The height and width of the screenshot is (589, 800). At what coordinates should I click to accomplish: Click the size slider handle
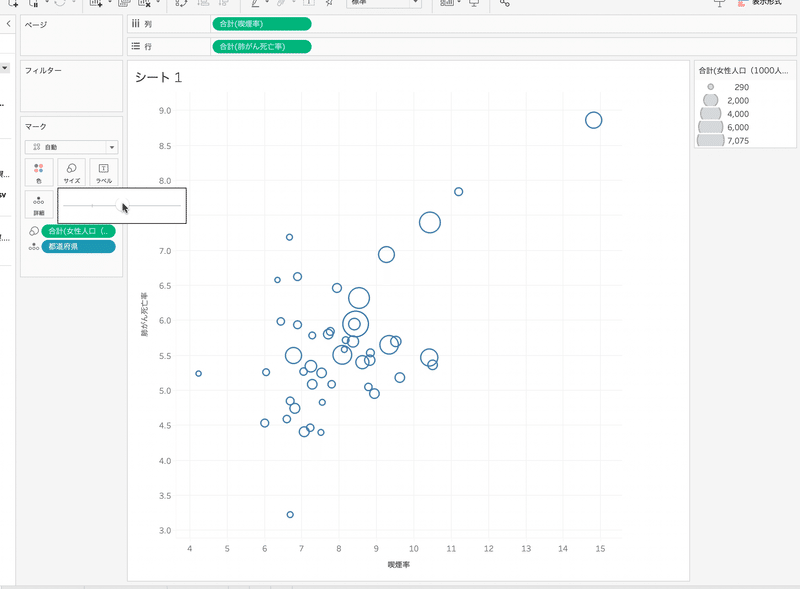tap(122, 205)
